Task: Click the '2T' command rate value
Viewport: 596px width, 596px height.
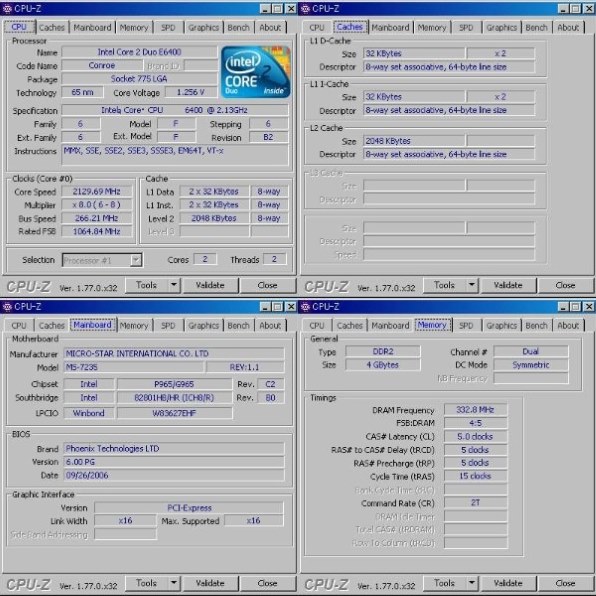Action: (475, 503)
